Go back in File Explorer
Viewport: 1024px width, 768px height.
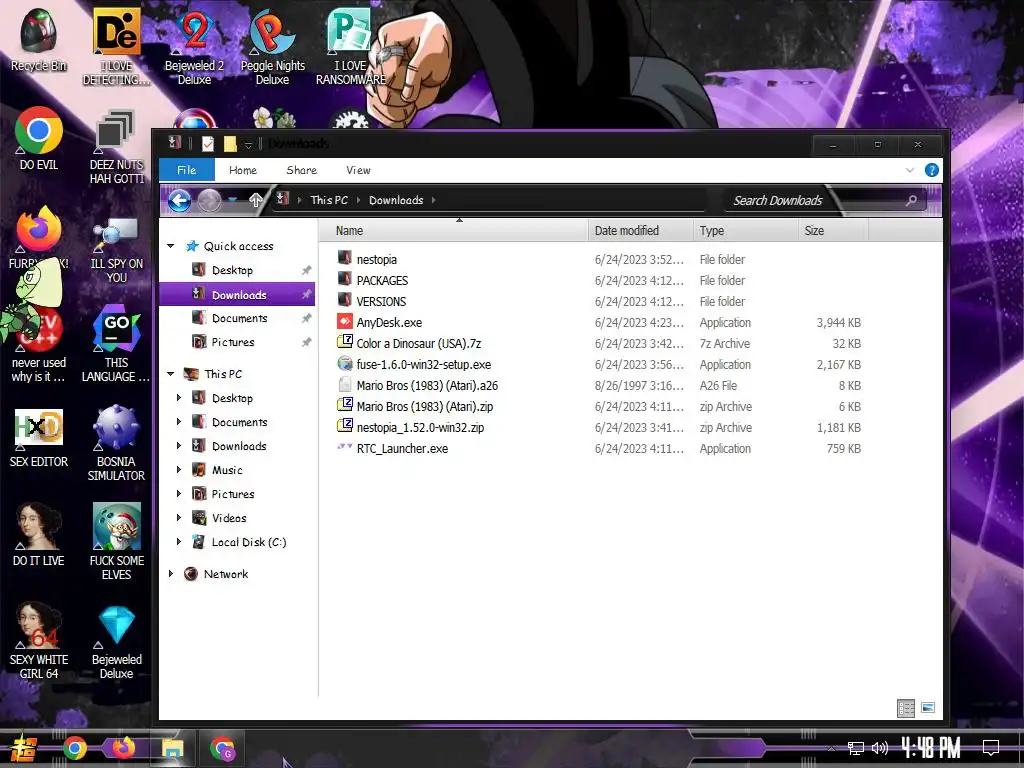[180, 200]
